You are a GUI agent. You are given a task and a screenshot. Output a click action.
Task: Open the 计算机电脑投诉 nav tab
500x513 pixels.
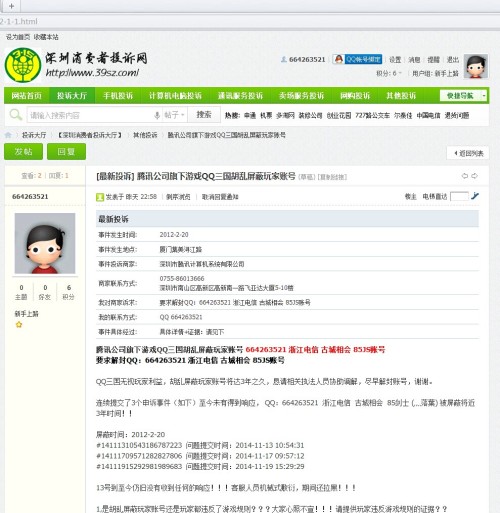[175, 96]
